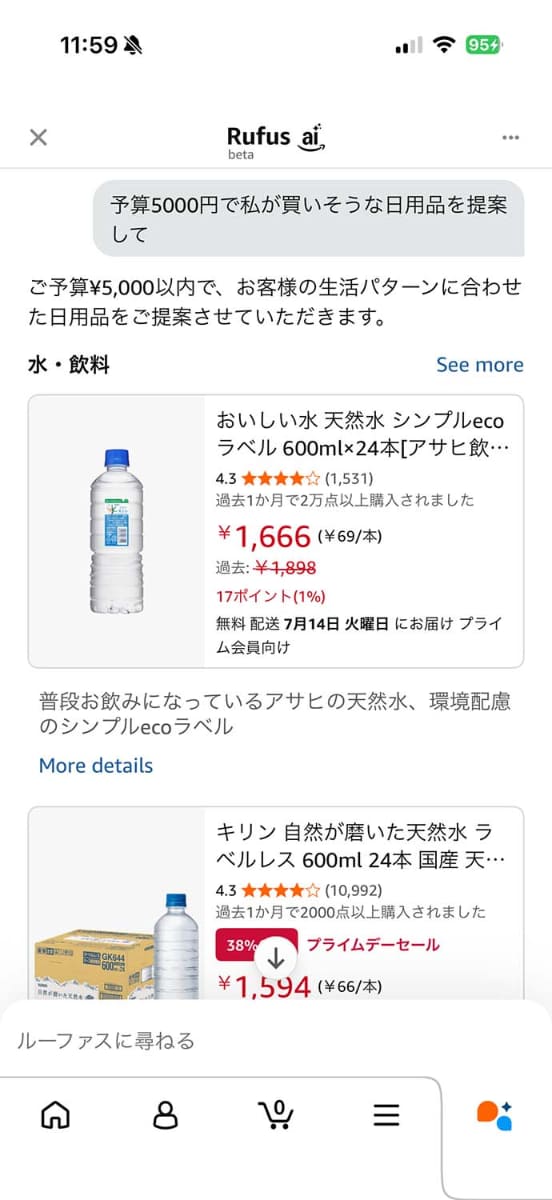Open See more for 水・飲料
The image size is (552, 1200).
(x=480, y=365)
